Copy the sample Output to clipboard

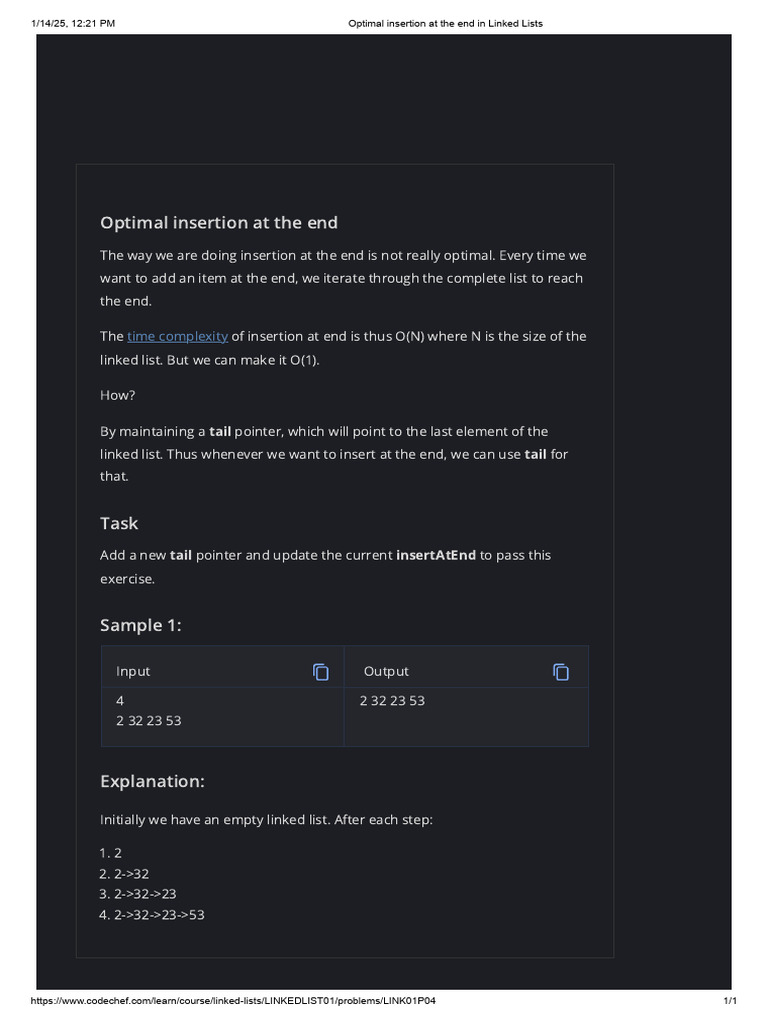tap(561, 672)
